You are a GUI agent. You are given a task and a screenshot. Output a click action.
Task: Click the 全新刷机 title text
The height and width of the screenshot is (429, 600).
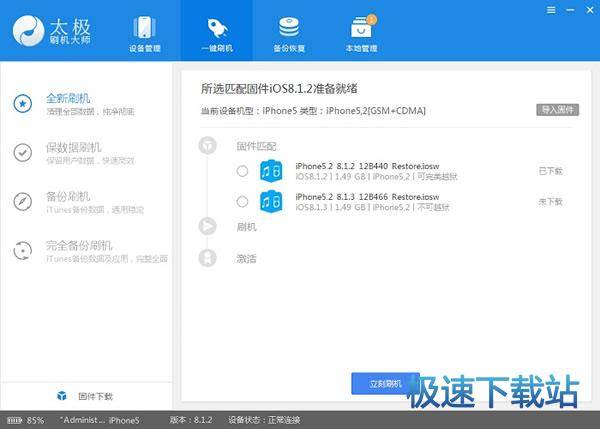click(x=68, y=98)
